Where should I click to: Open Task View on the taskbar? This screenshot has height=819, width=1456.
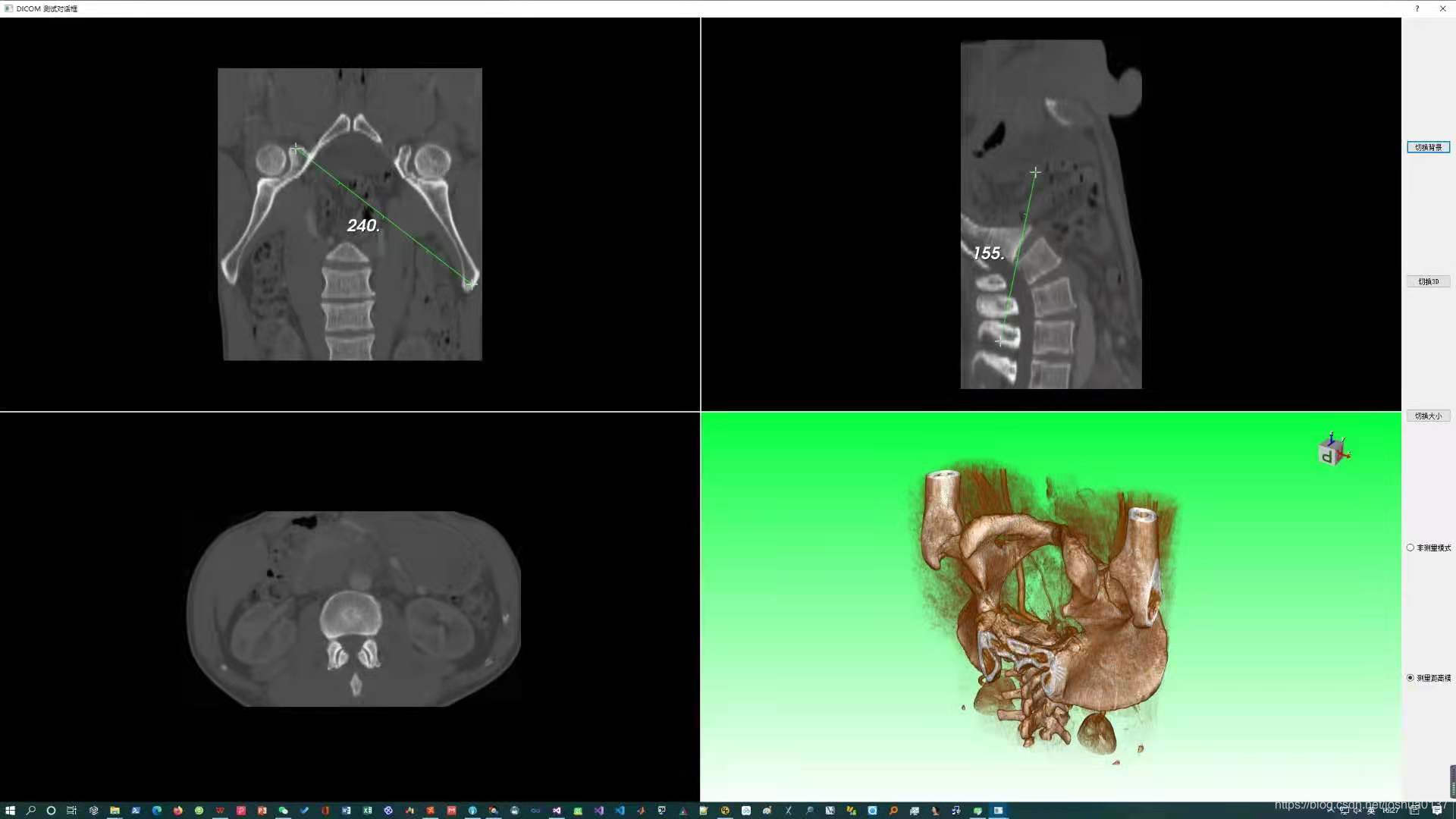(72, 810)
